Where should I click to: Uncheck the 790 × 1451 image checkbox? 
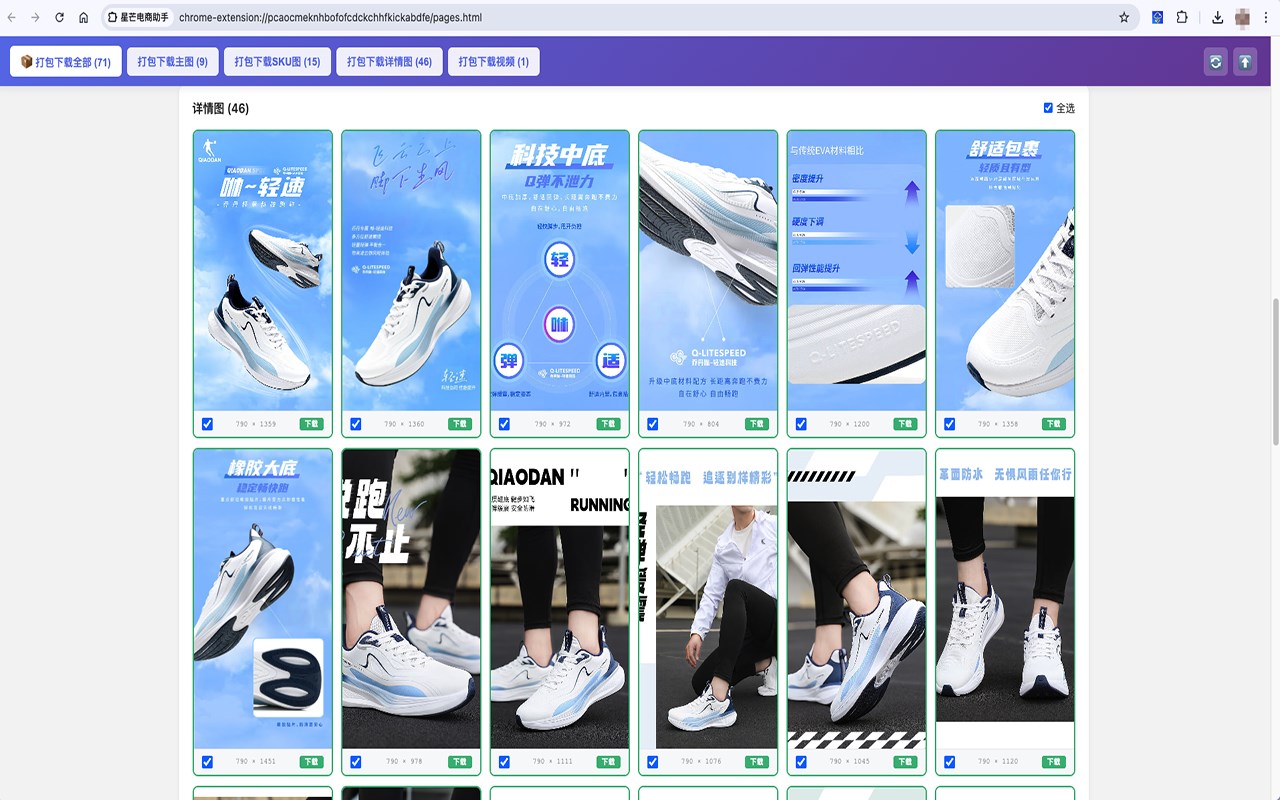click(207, 762)
